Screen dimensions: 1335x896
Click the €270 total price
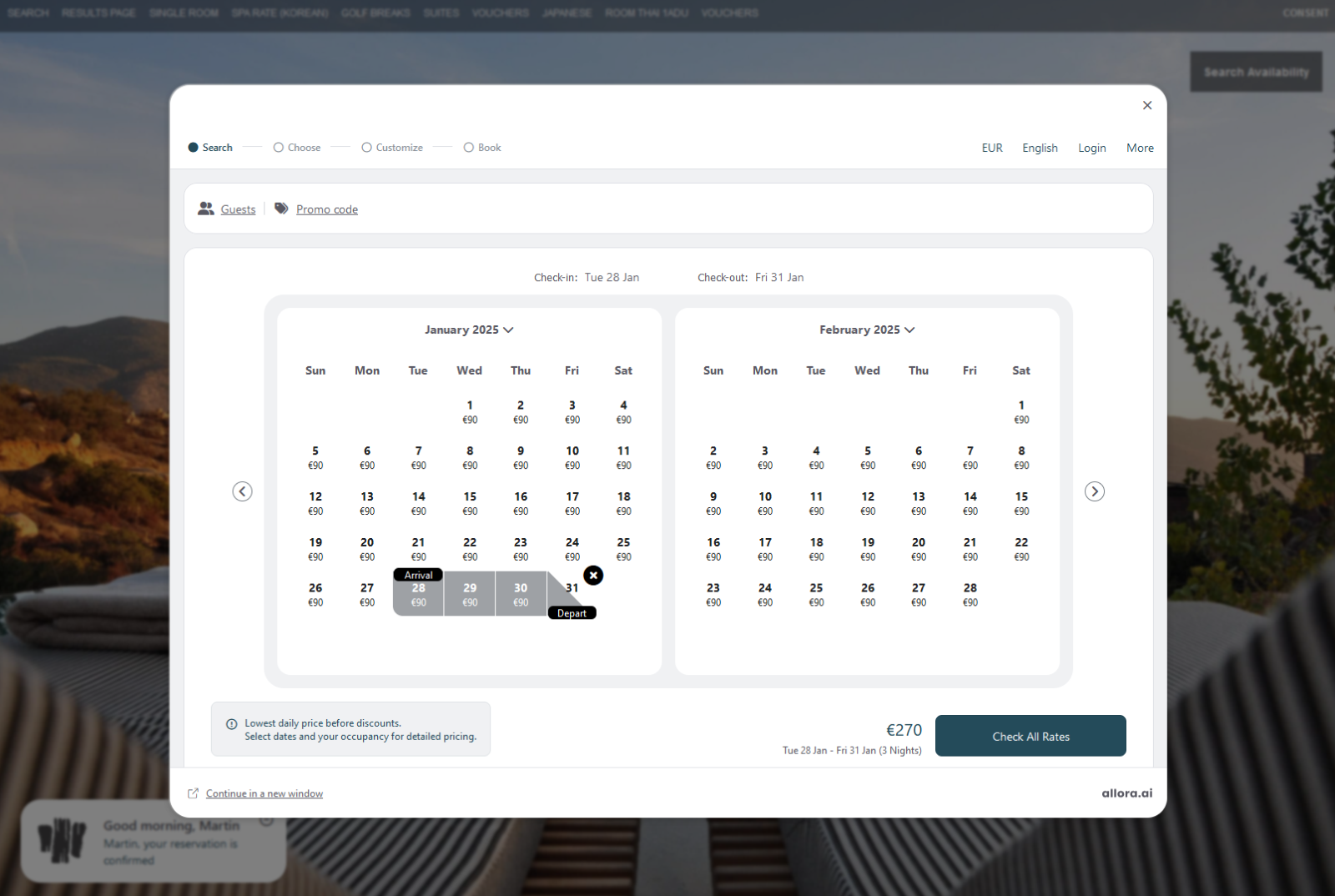tap(904, 730)
